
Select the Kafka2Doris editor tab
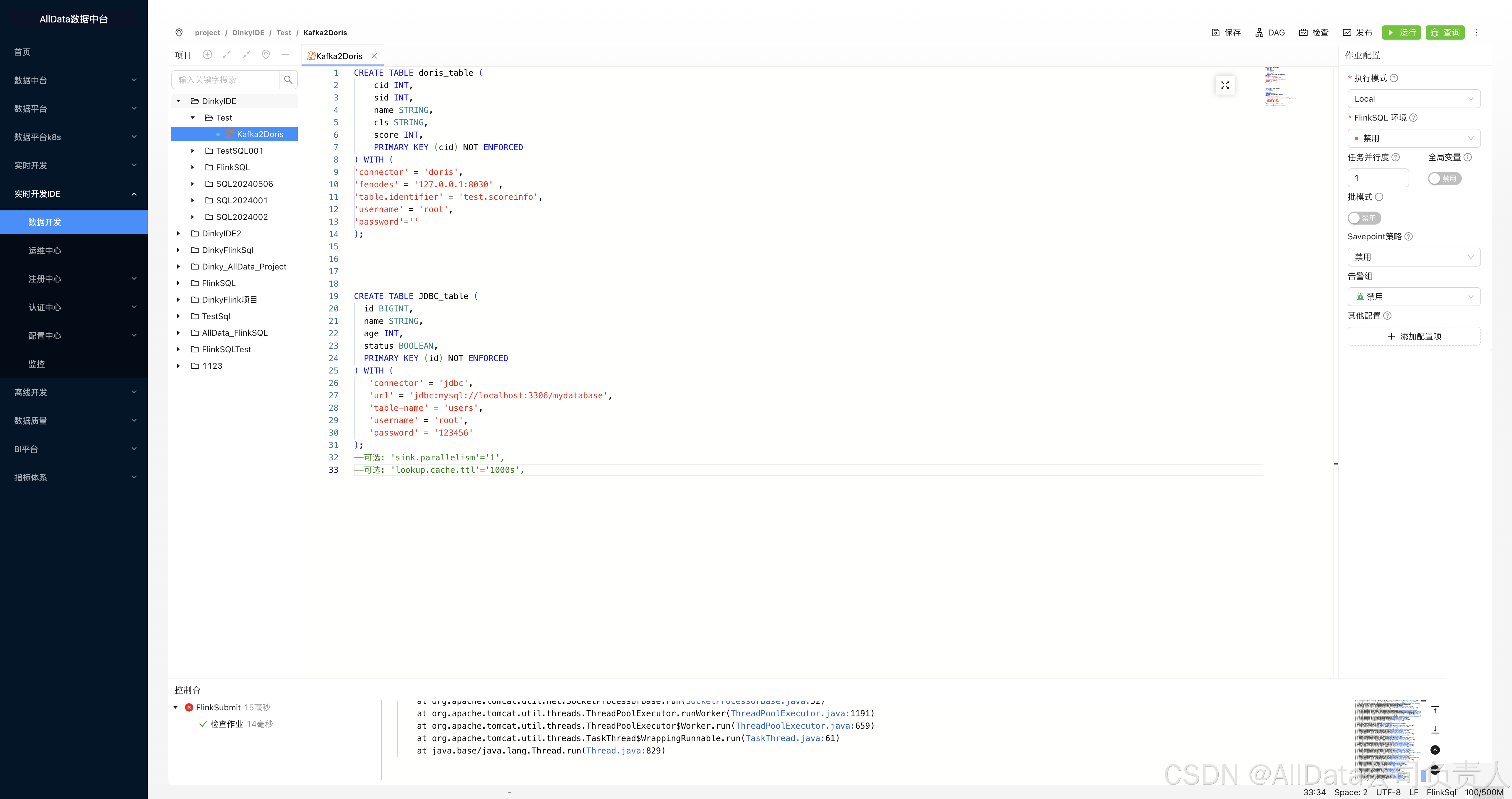339,56
